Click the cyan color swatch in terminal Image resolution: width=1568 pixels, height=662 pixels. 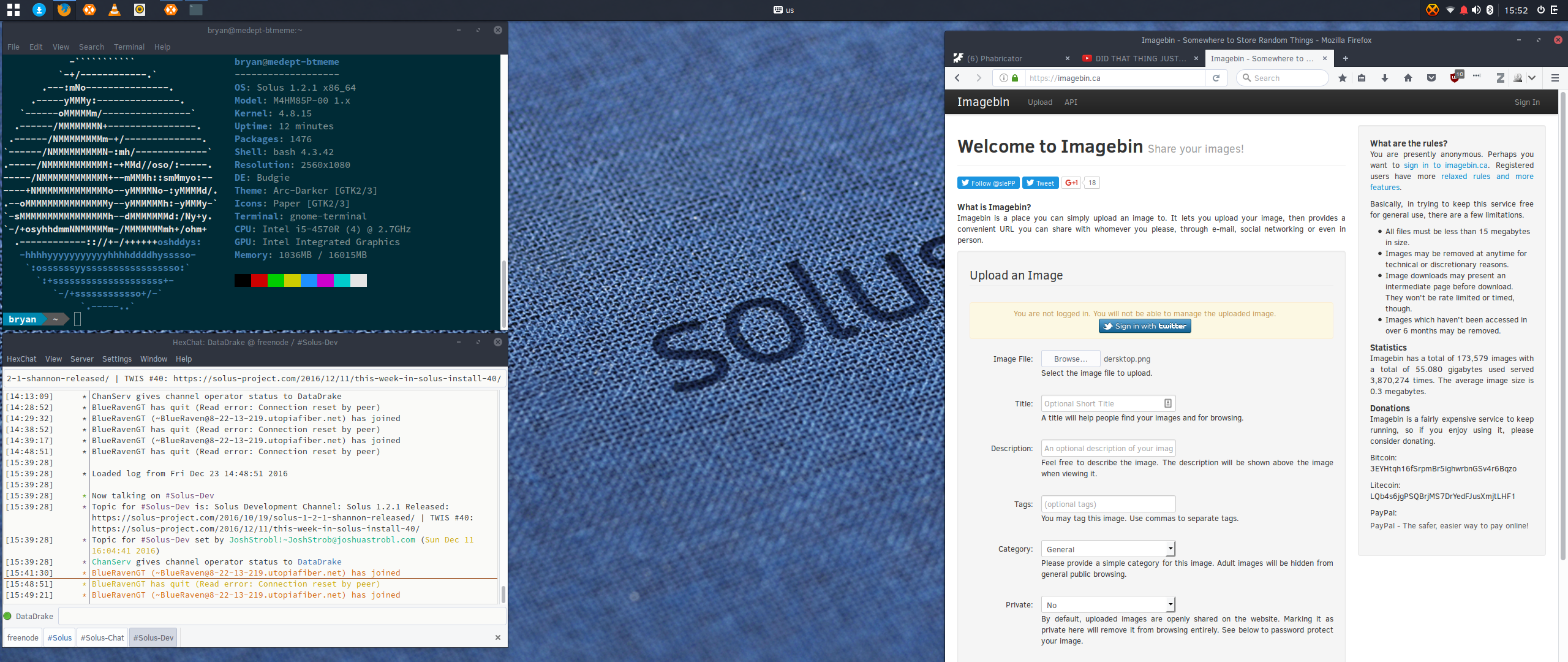pos(342,280)
